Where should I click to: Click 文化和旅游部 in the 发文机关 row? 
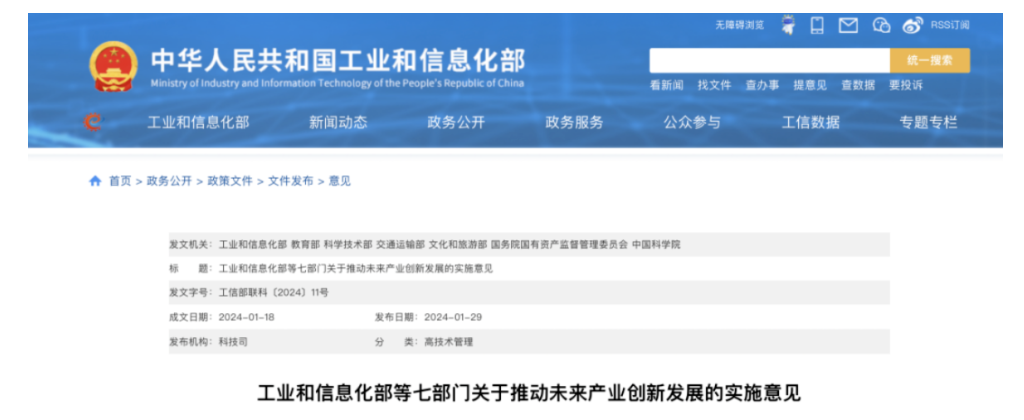tap(458, 244)
